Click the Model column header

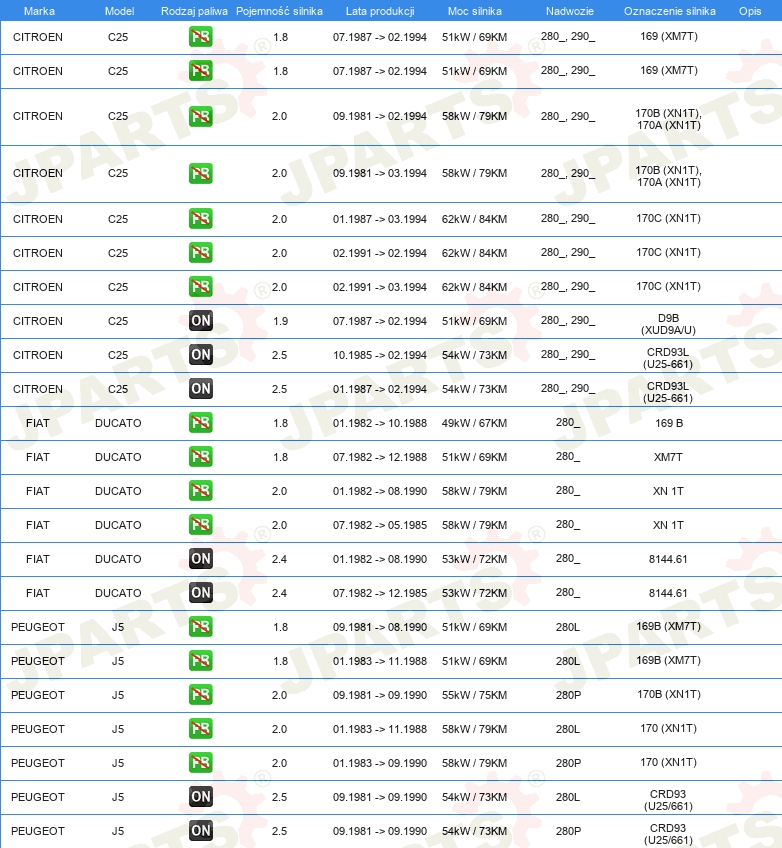point(120,11)
